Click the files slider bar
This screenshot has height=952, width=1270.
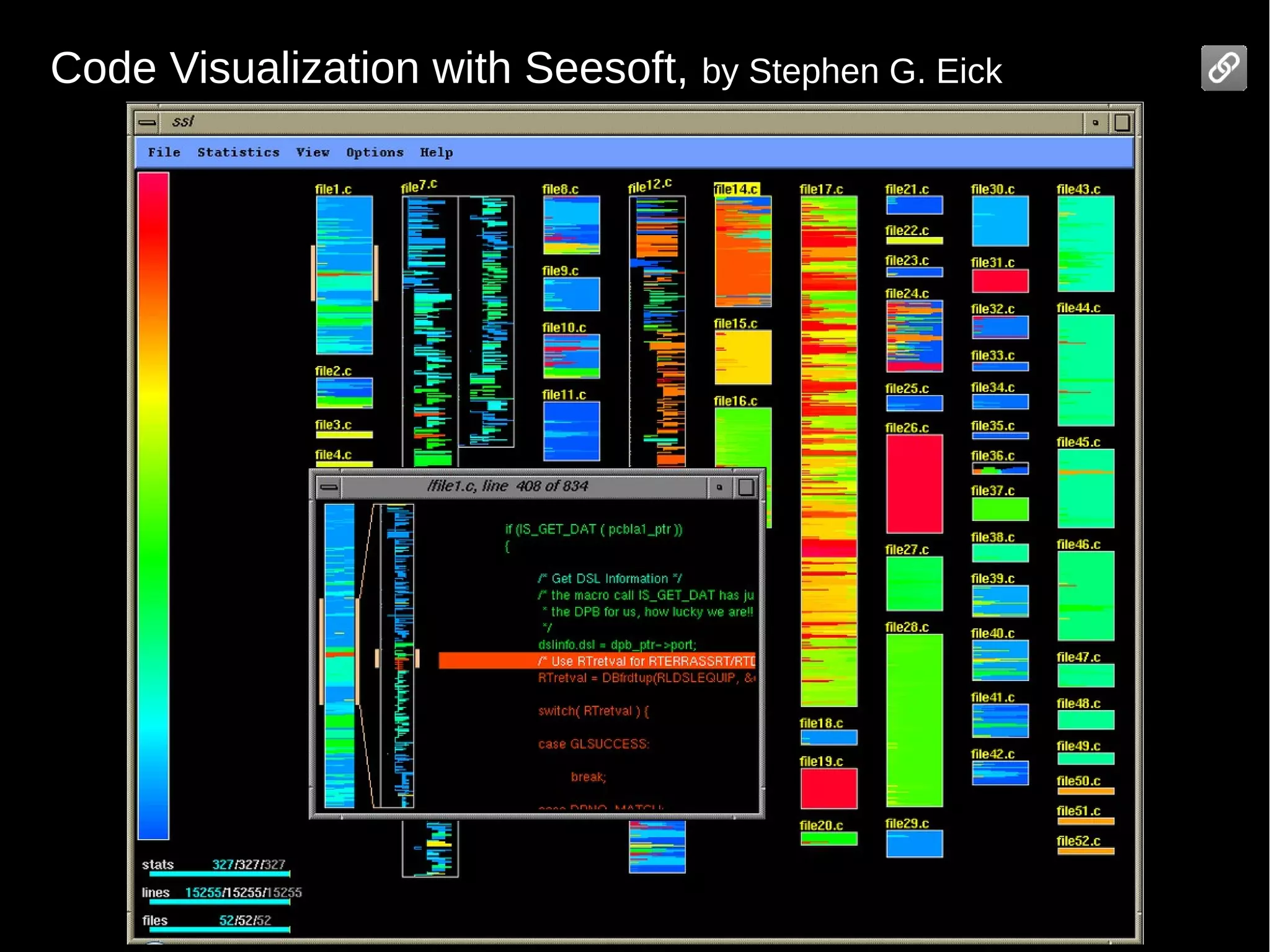click(x=220, y=930)
